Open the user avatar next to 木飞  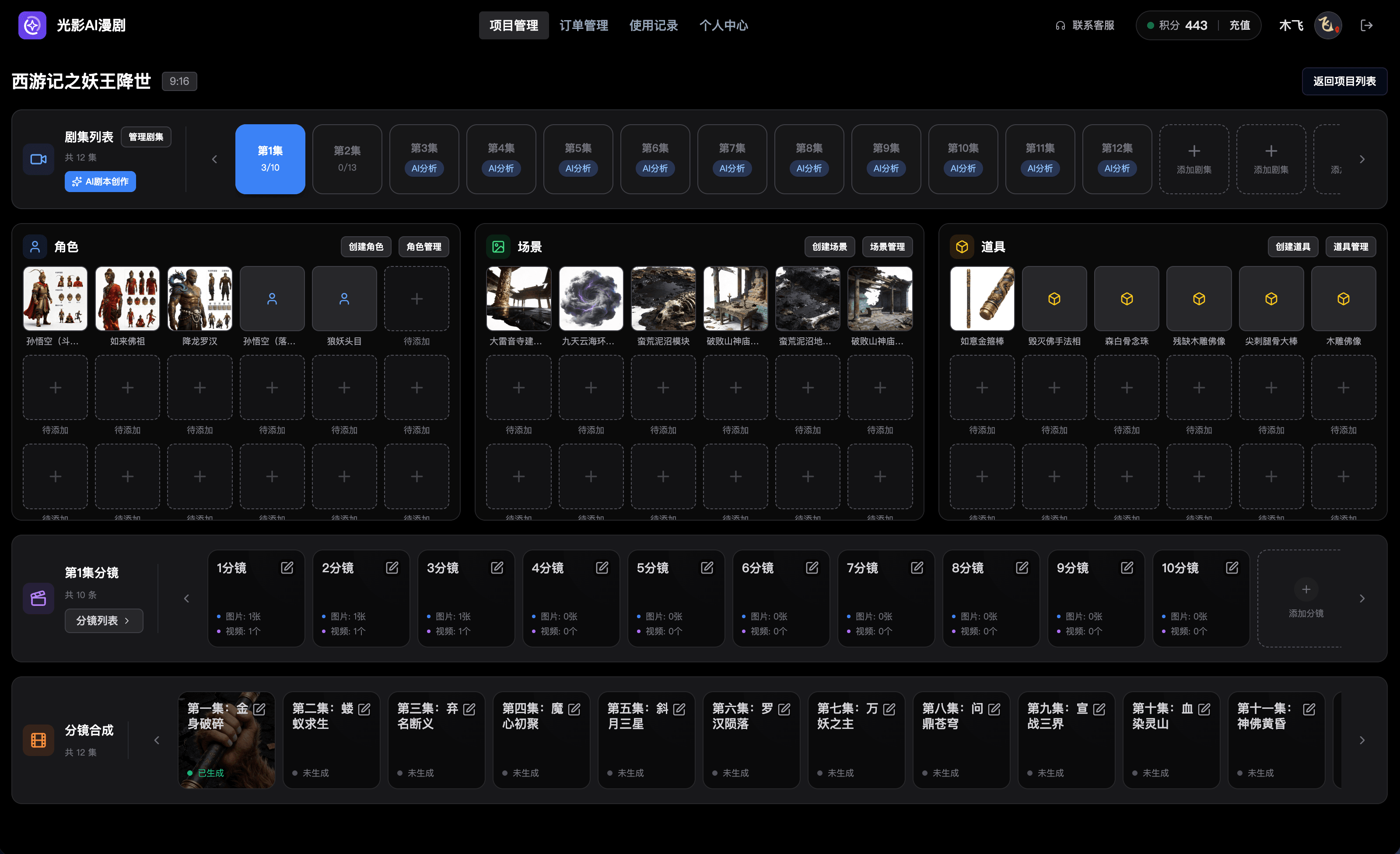(x=1328, y=25)
